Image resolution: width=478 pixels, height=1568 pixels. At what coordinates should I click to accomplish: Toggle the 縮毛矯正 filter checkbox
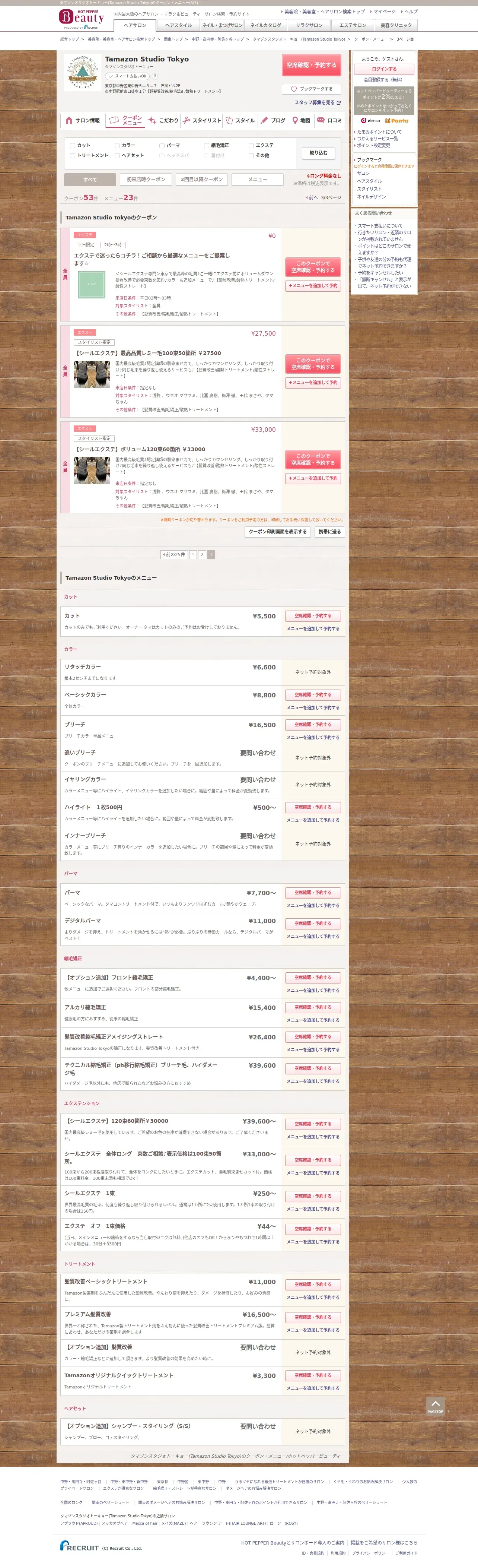(206, 146)
